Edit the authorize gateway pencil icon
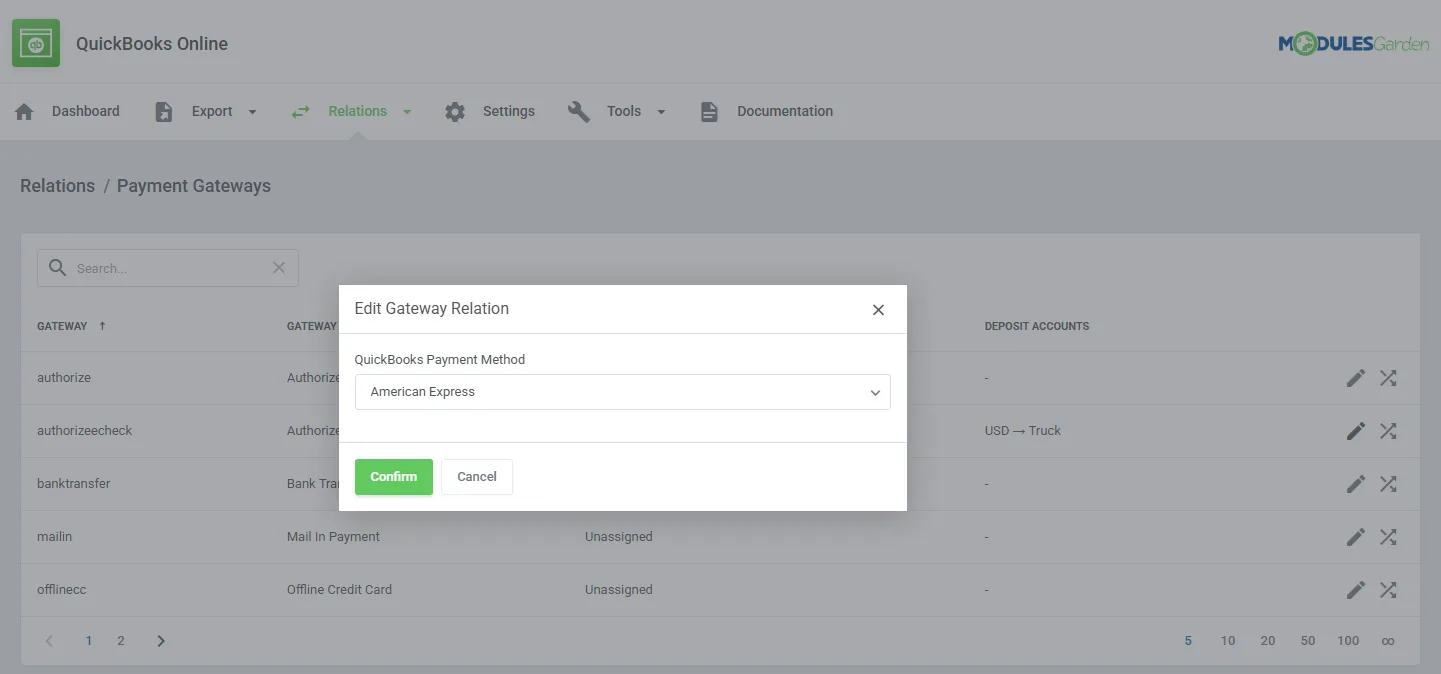Screen dimensions: 1441x674 tap(1356, 378)
